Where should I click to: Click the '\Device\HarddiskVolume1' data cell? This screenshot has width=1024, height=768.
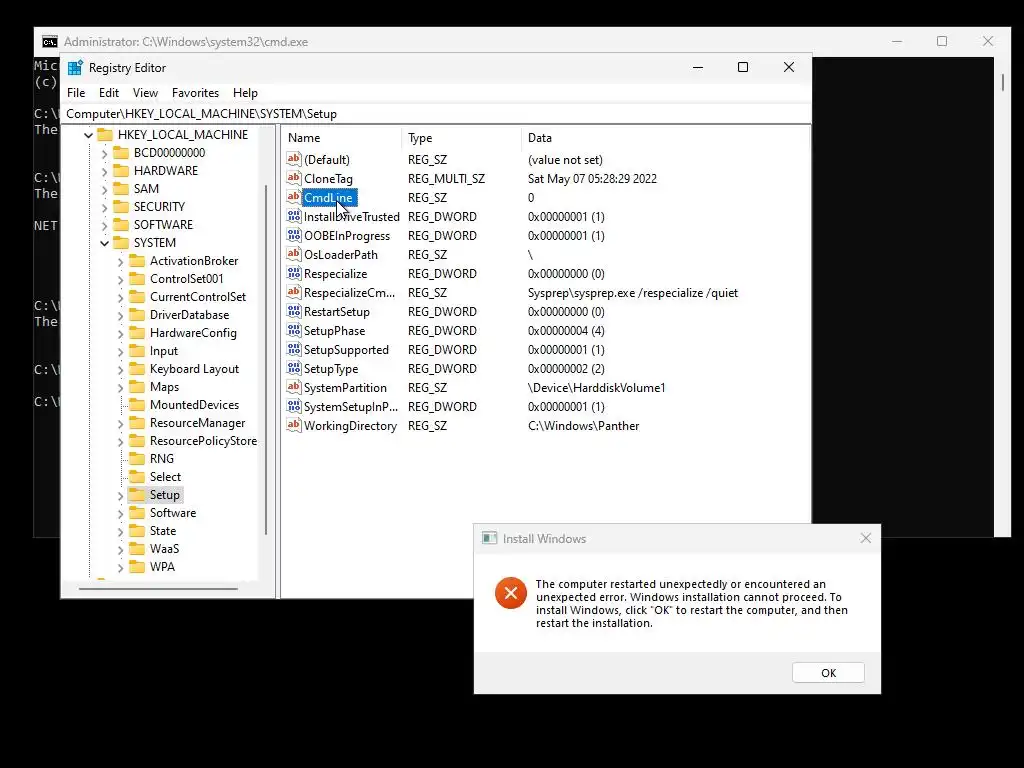(x=596, y=388)
